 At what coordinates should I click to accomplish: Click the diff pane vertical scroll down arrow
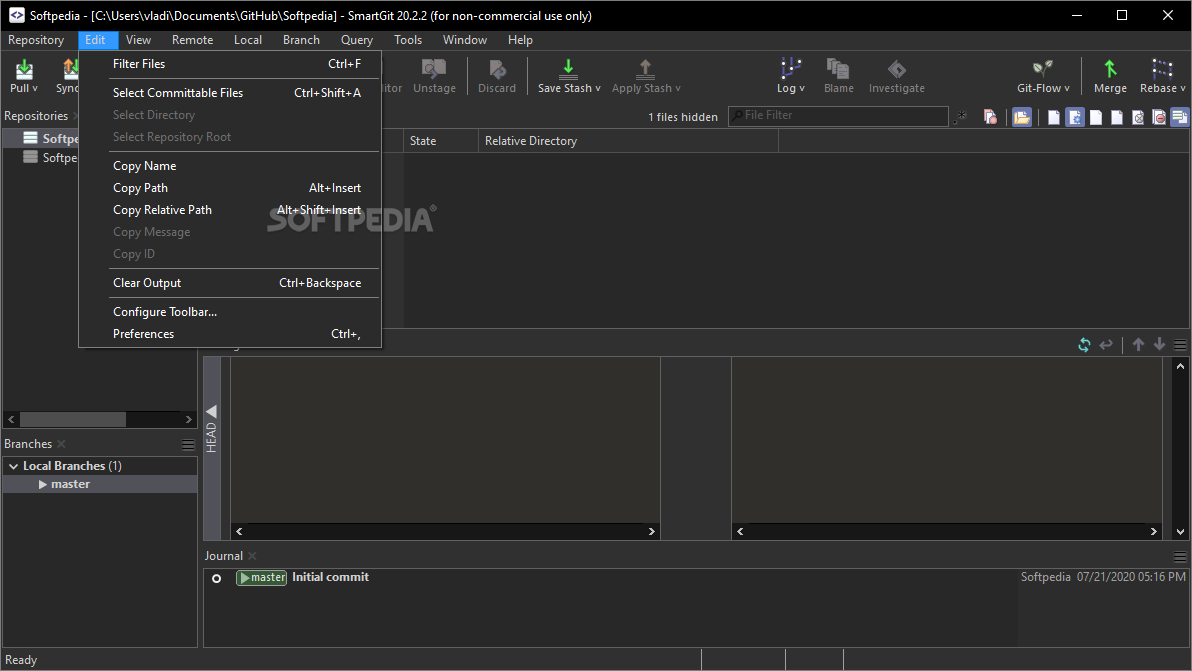click(x=1180, y=532)
